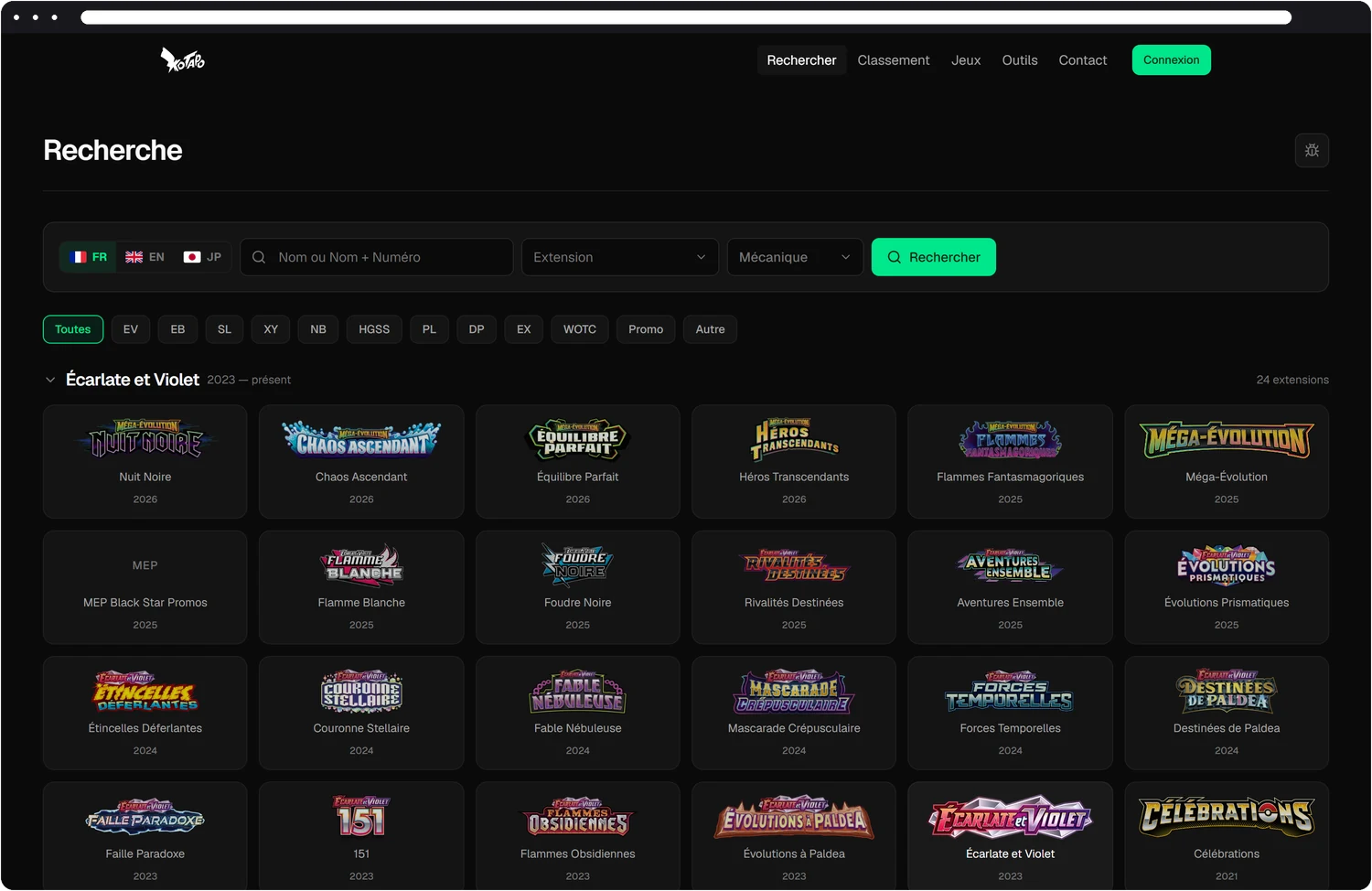Open the Couronne Stellaire set logo
1372x891 pixels.
click(361, 691)
